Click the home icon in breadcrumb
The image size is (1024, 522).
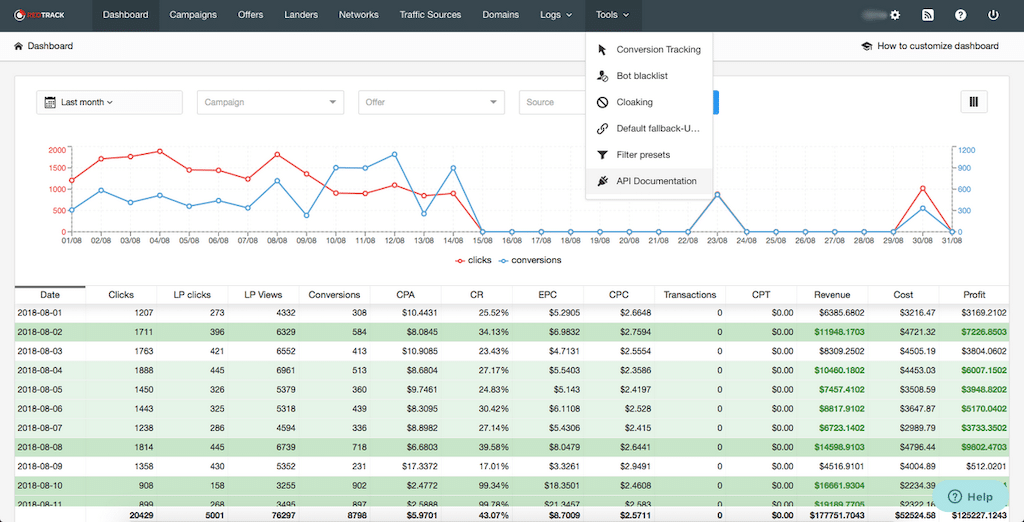click(x=19, y=46)
